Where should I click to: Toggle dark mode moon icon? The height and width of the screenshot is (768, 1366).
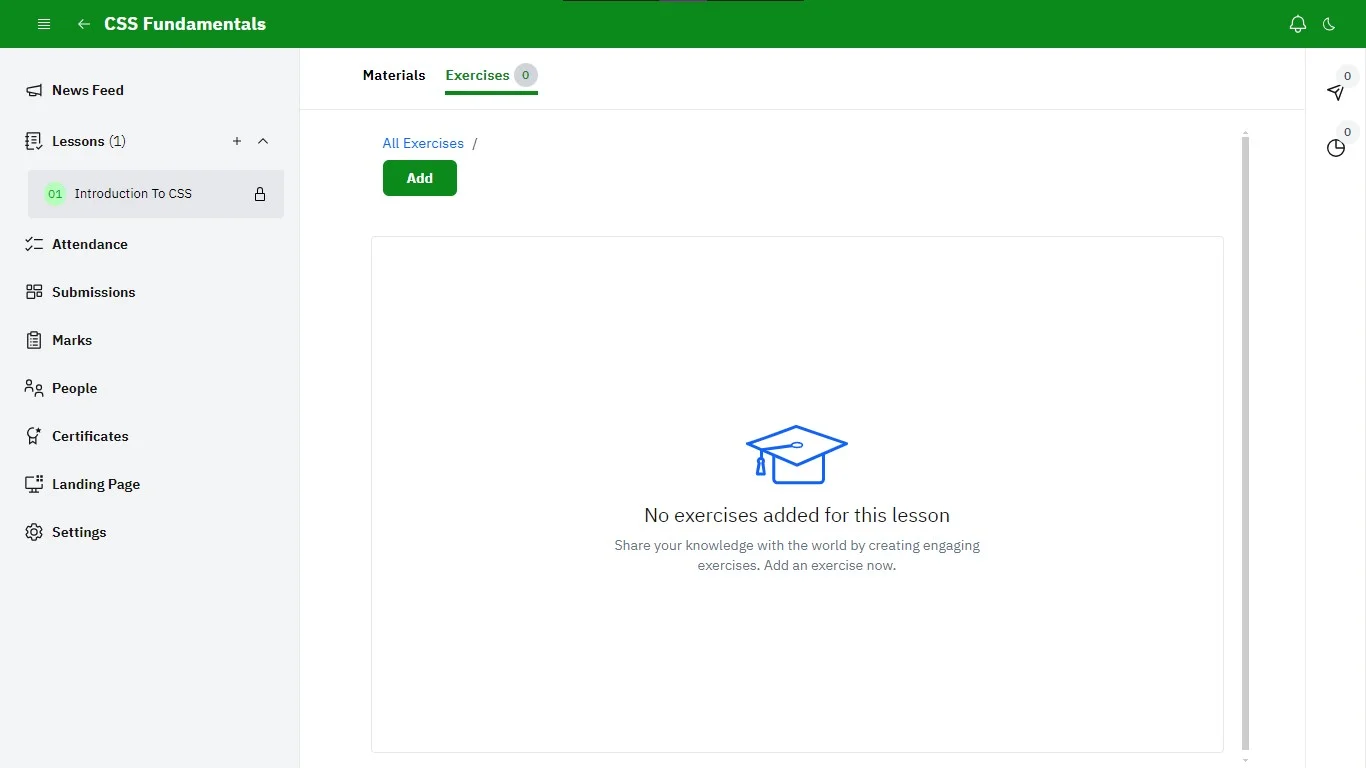1329,24
